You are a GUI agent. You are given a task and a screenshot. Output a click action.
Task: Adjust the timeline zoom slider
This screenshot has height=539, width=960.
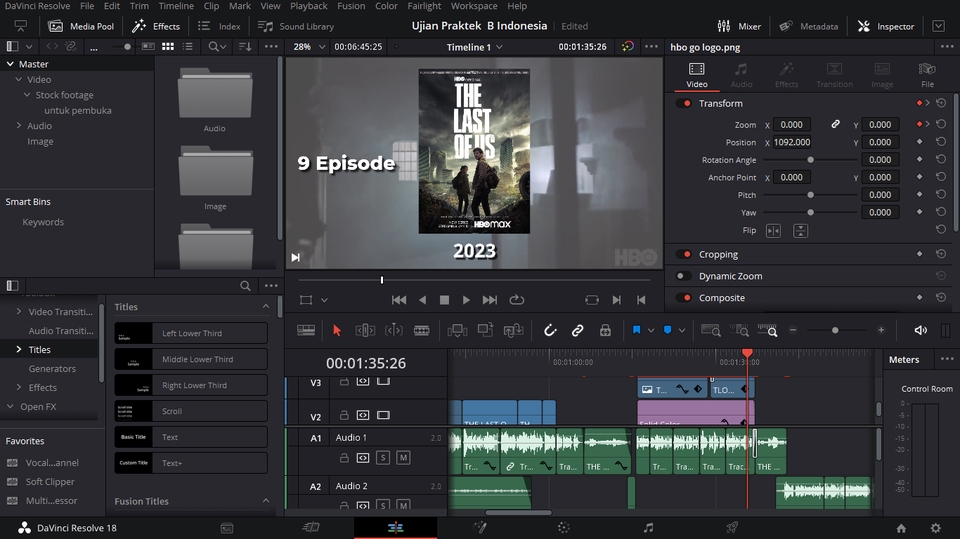[835, 330]
